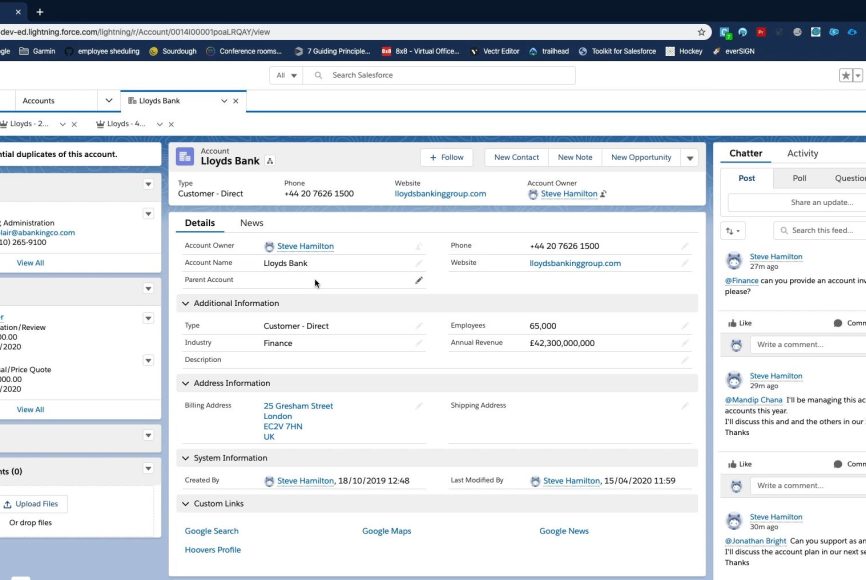Open the more actions dropdown beside New Opportunity
866x580 pixels.
point(689,158)
